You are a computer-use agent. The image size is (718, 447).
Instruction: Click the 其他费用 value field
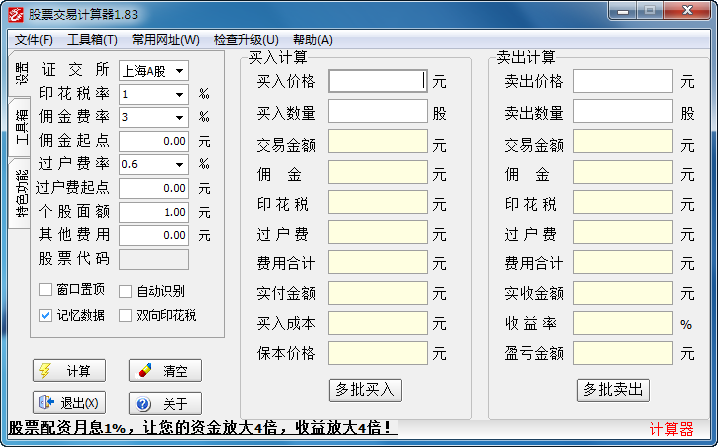coord(154,235)
